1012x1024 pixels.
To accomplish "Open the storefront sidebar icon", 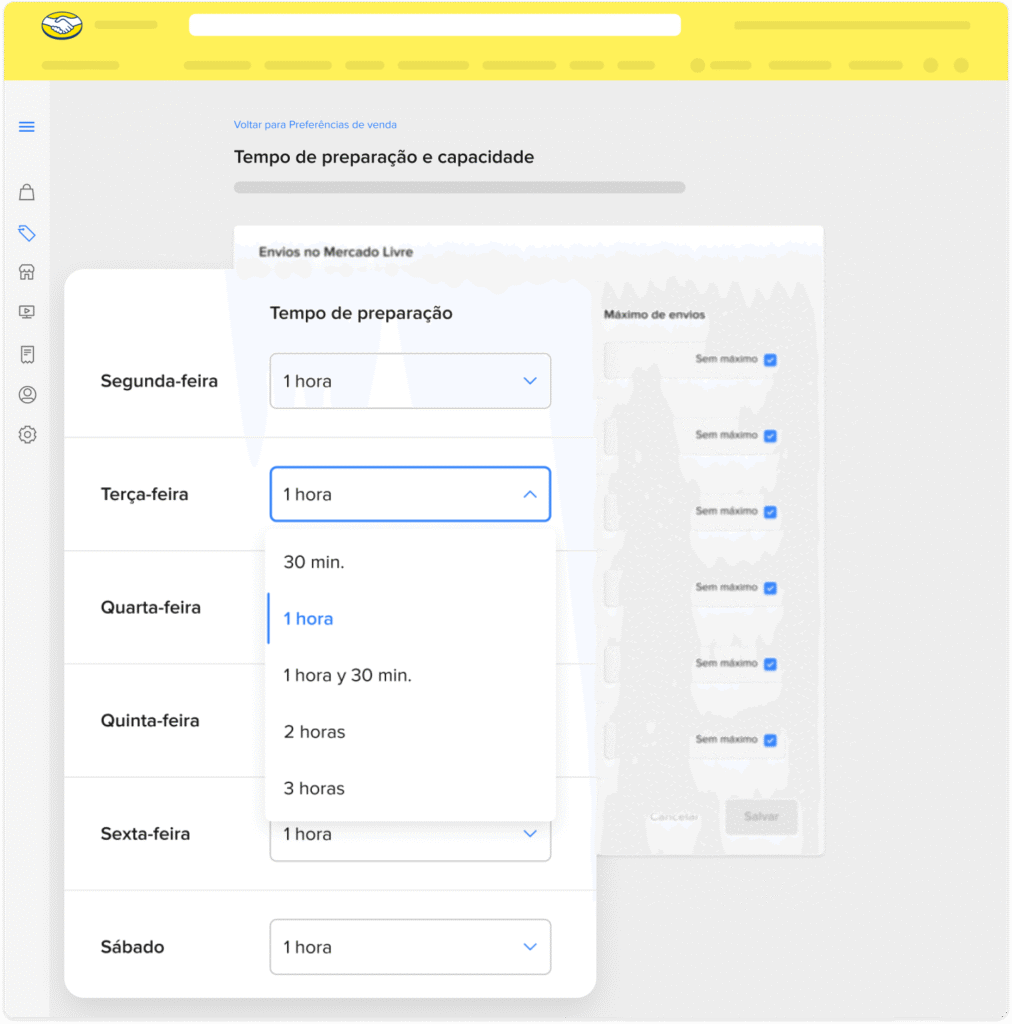I will pos(27,272).
